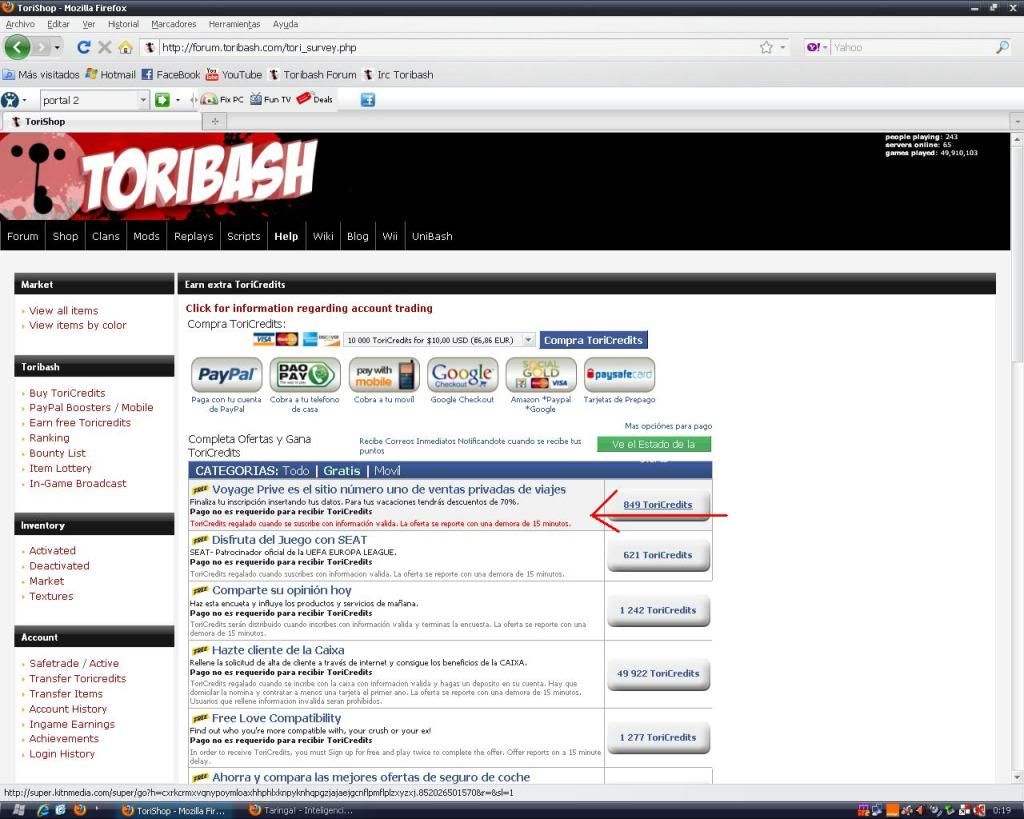Focus the Yahoo search field
The height and width of the screenshot is (819, 1024).
tap(912, 47)
